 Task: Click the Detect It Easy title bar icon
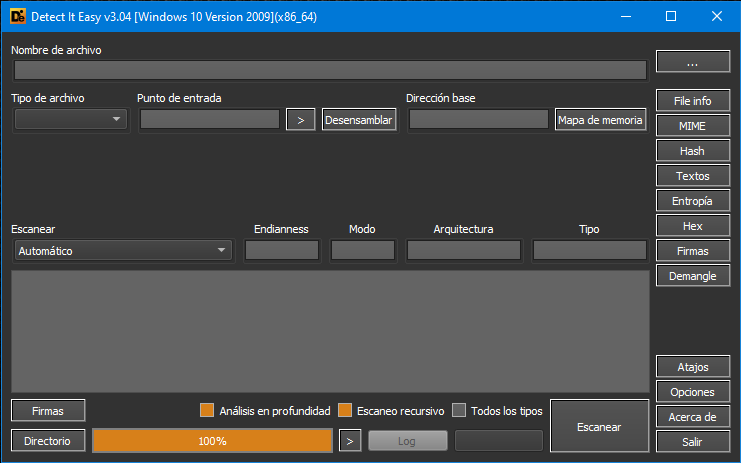point(18,17)
